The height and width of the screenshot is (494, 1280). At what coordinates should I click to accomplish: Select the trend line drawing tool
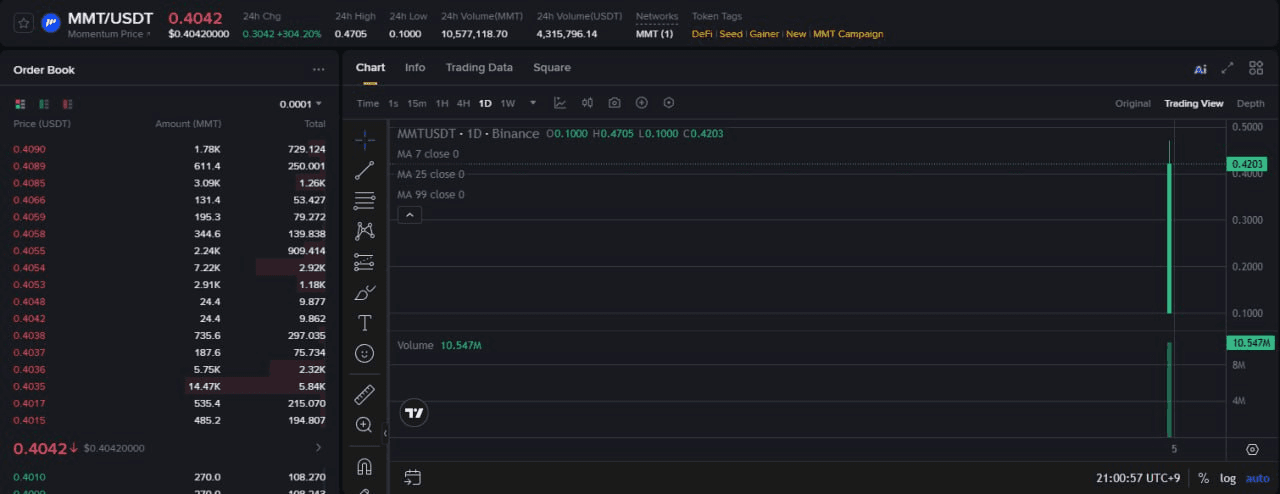coord(365,170)
